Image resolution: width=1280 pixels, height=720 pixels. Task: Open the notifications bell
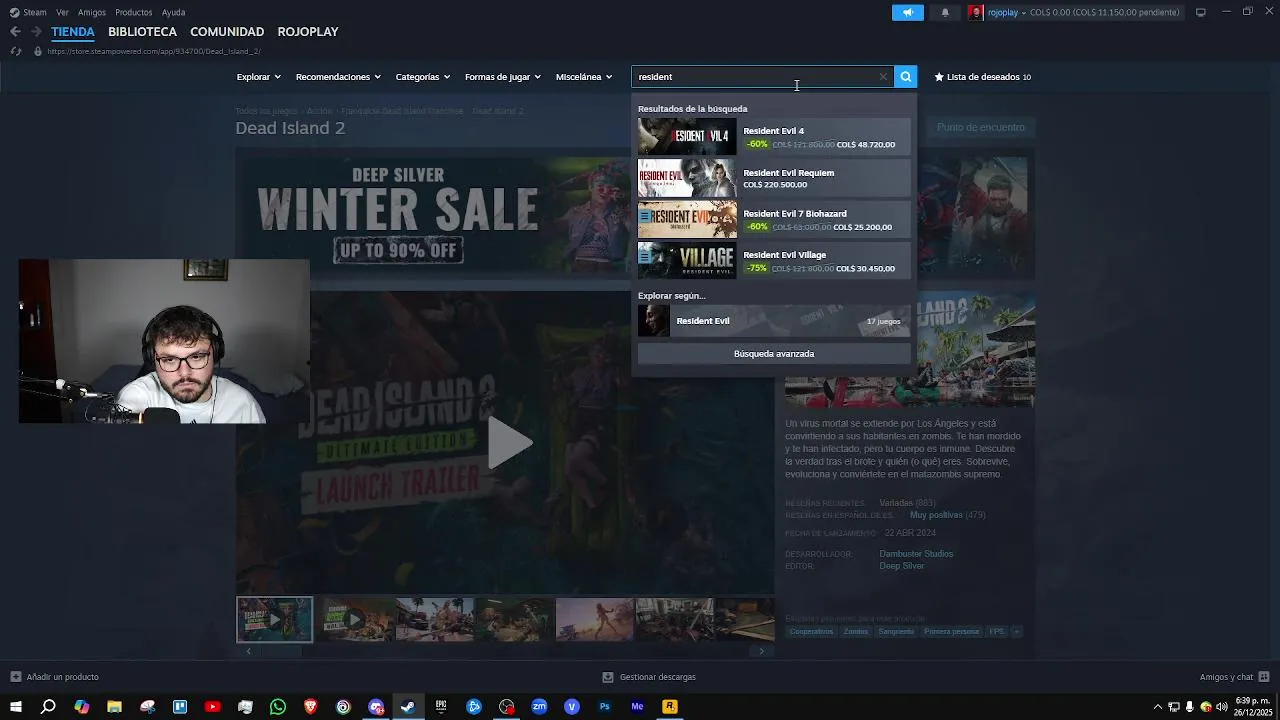(x=945, y=12)
